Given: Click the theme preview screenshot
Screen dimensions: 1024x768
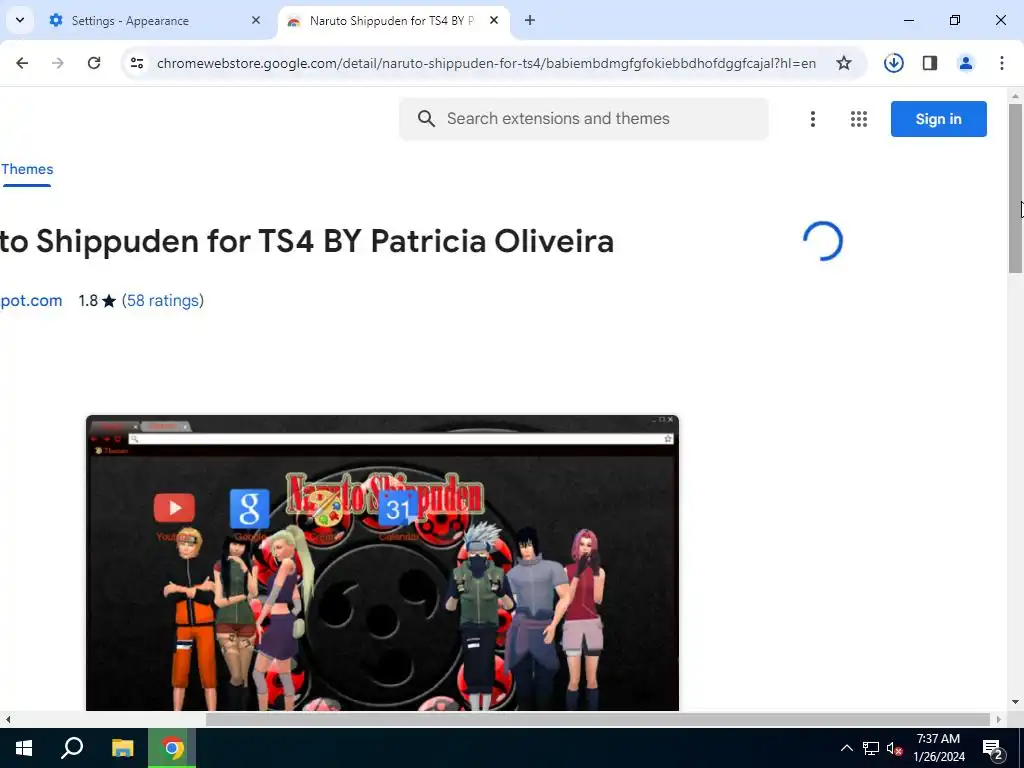Looking at the screenshot, I should [x=382, y=562].
